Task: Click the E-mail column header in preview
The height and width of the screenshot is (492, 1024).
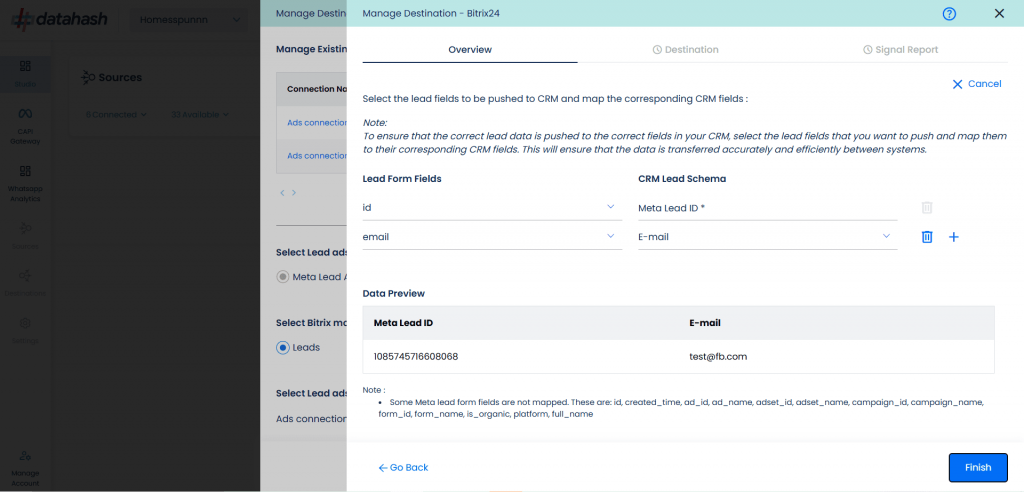Action: (x=704, y=323)
